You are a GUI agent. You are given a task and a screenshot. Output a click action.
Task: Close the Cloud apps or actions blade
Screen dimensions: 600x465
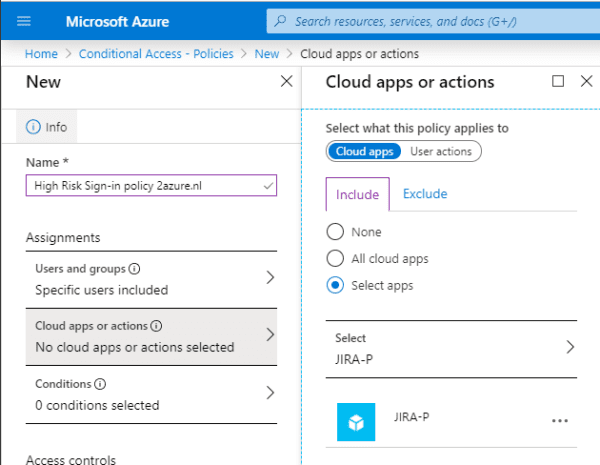coord(586,81)
